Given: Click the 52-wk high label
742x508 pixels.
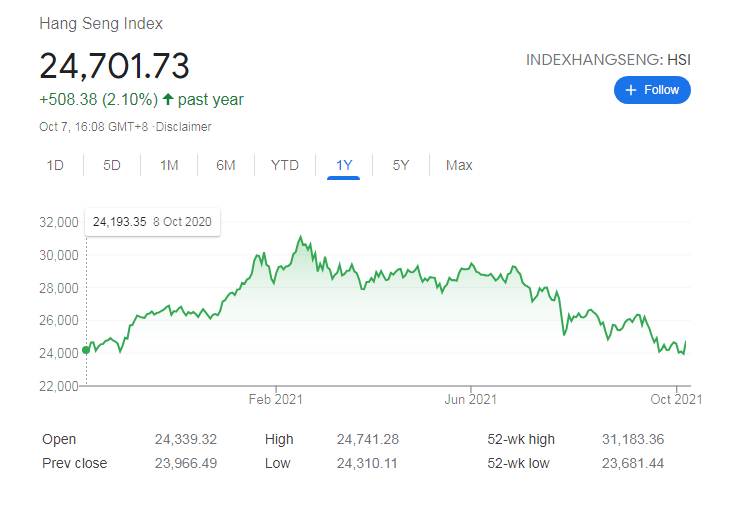Looking at the screenshot, I should coord(521,439).
